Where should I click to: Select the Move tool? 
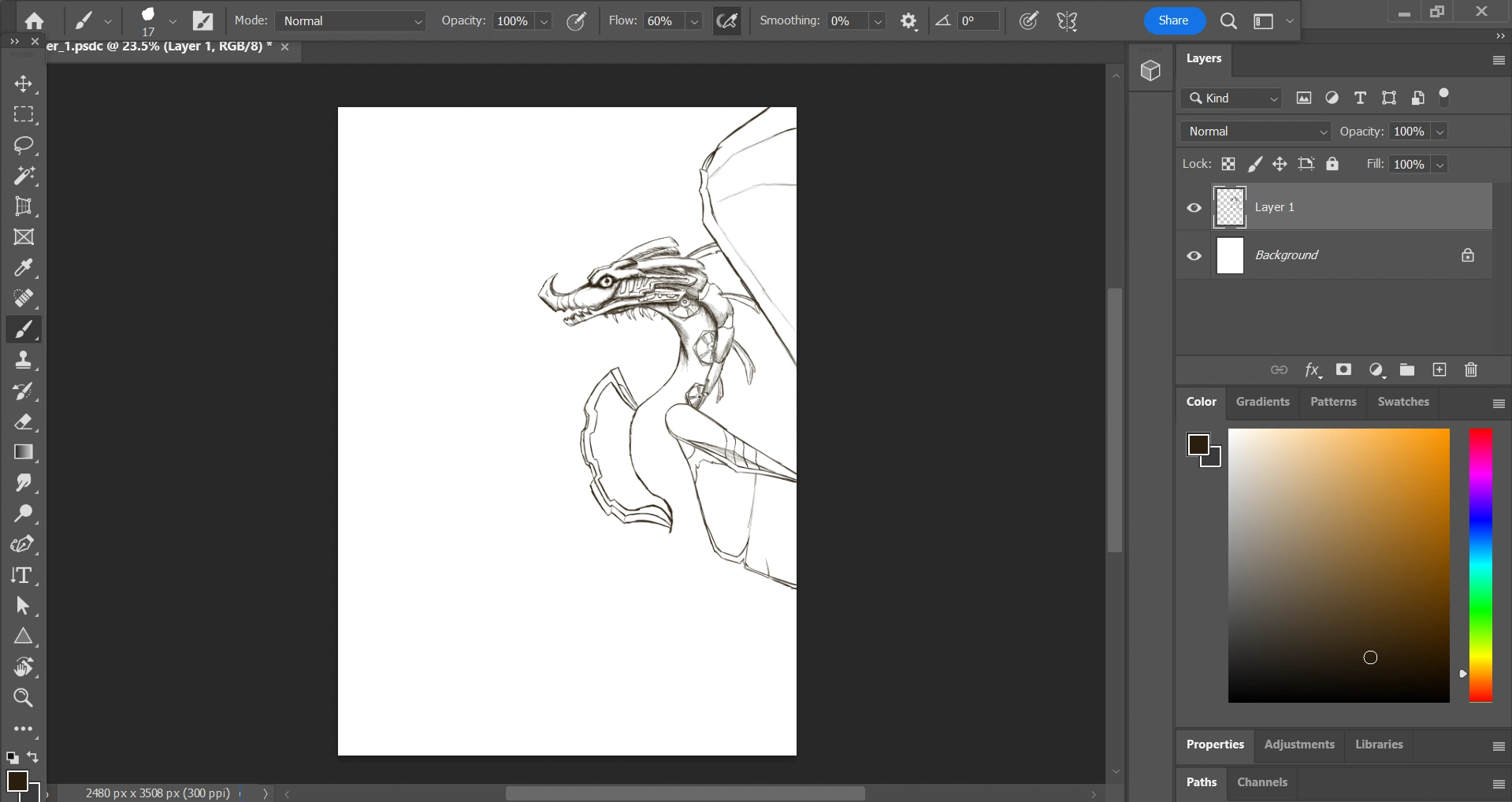click(24, 83)
